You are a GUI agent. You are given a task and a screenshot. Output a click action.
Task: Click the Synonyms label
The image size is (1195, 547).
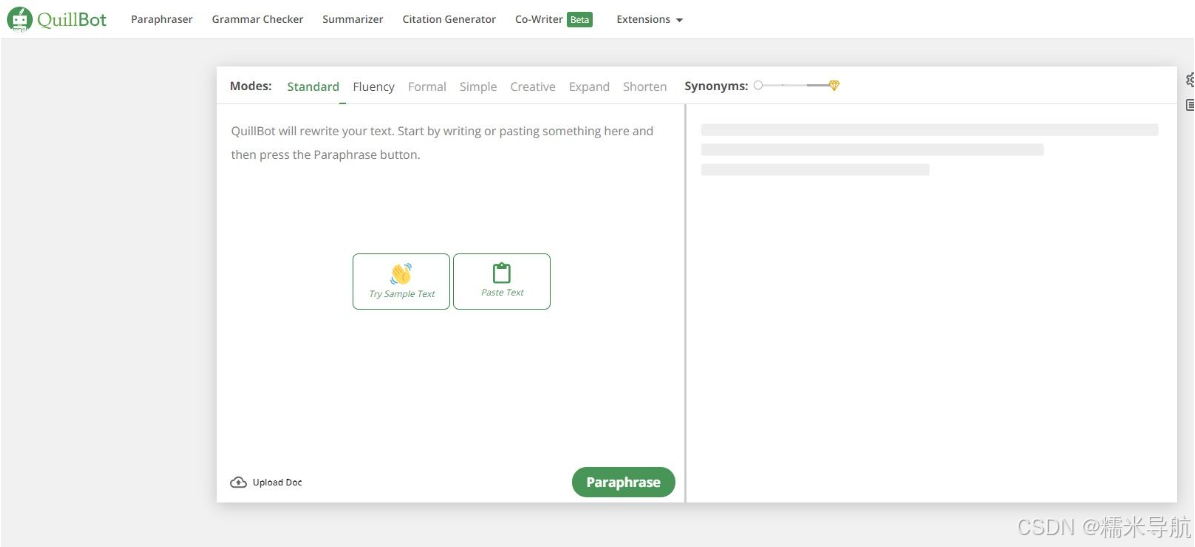[x=716, y=86]
